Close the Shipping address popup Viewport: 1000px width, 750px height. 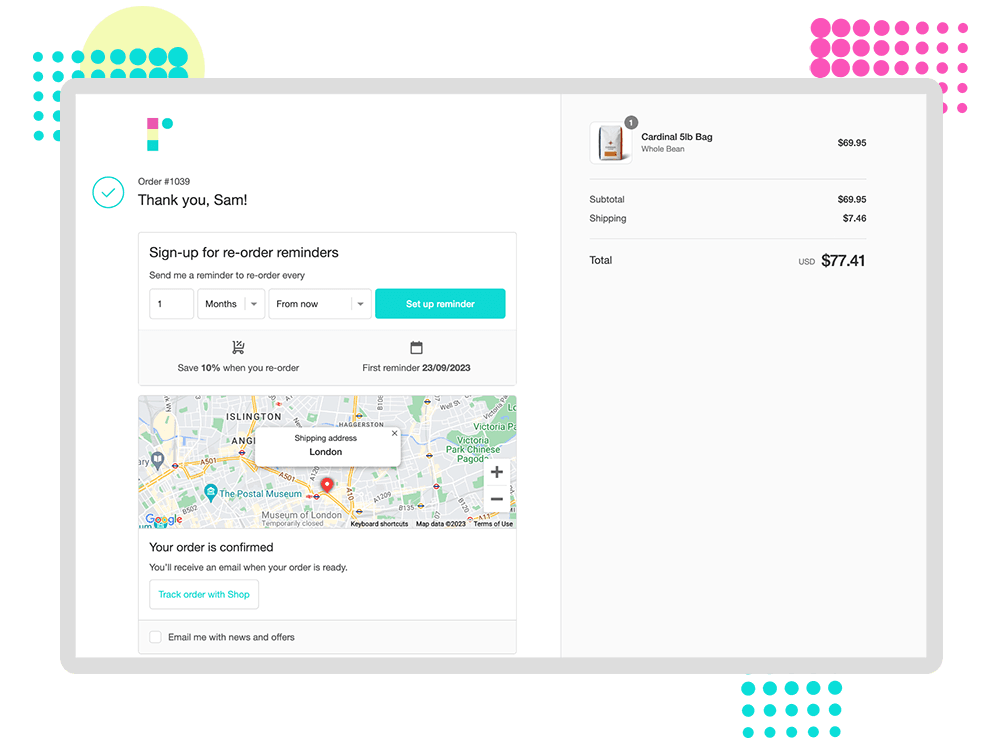(394, 433)
